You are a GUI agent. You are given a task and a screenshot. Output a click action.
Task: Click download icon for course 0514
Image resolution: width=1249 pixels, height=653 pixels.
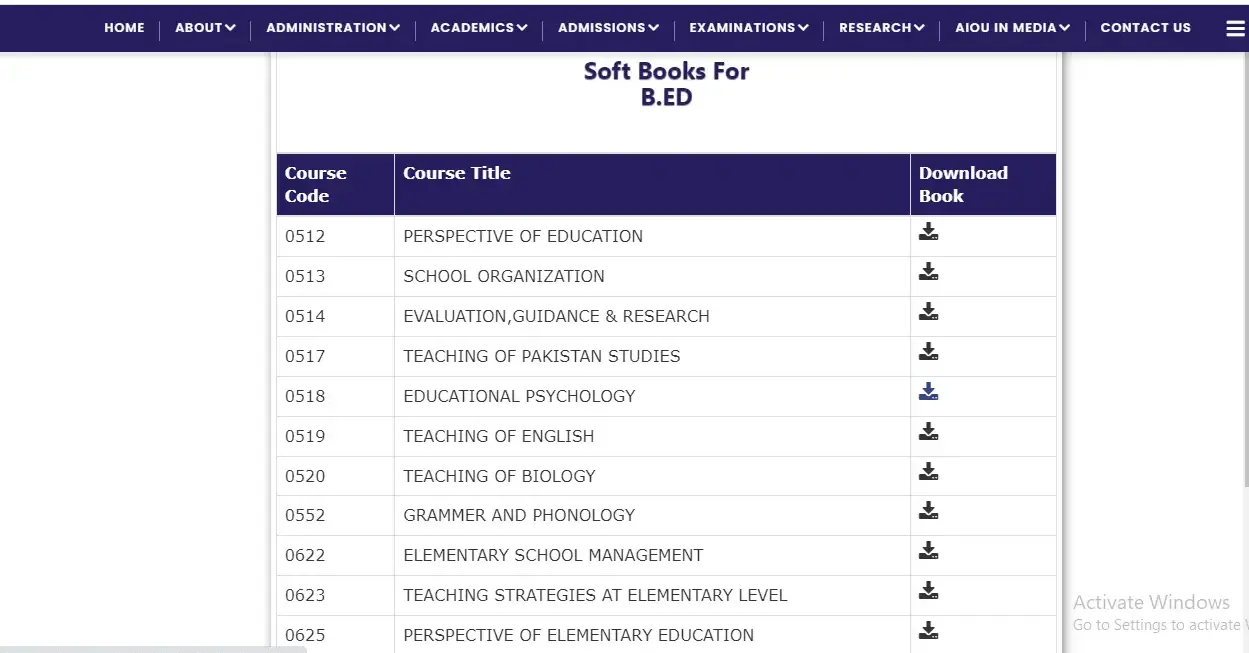click(x=929, y=312)
